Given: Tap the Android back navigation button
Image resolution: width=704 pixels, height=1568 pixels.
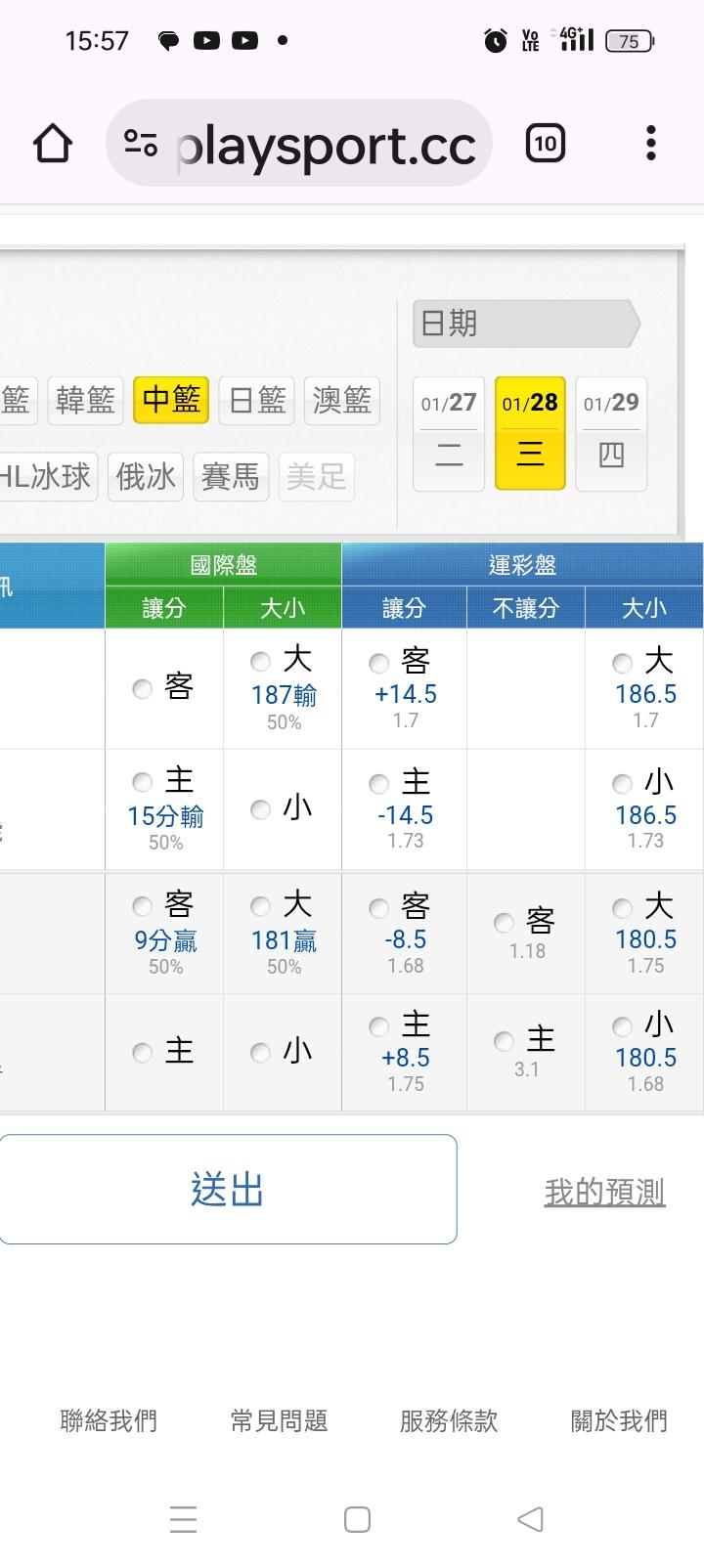Looking at the screenshot, I should tap(530, 1519).
